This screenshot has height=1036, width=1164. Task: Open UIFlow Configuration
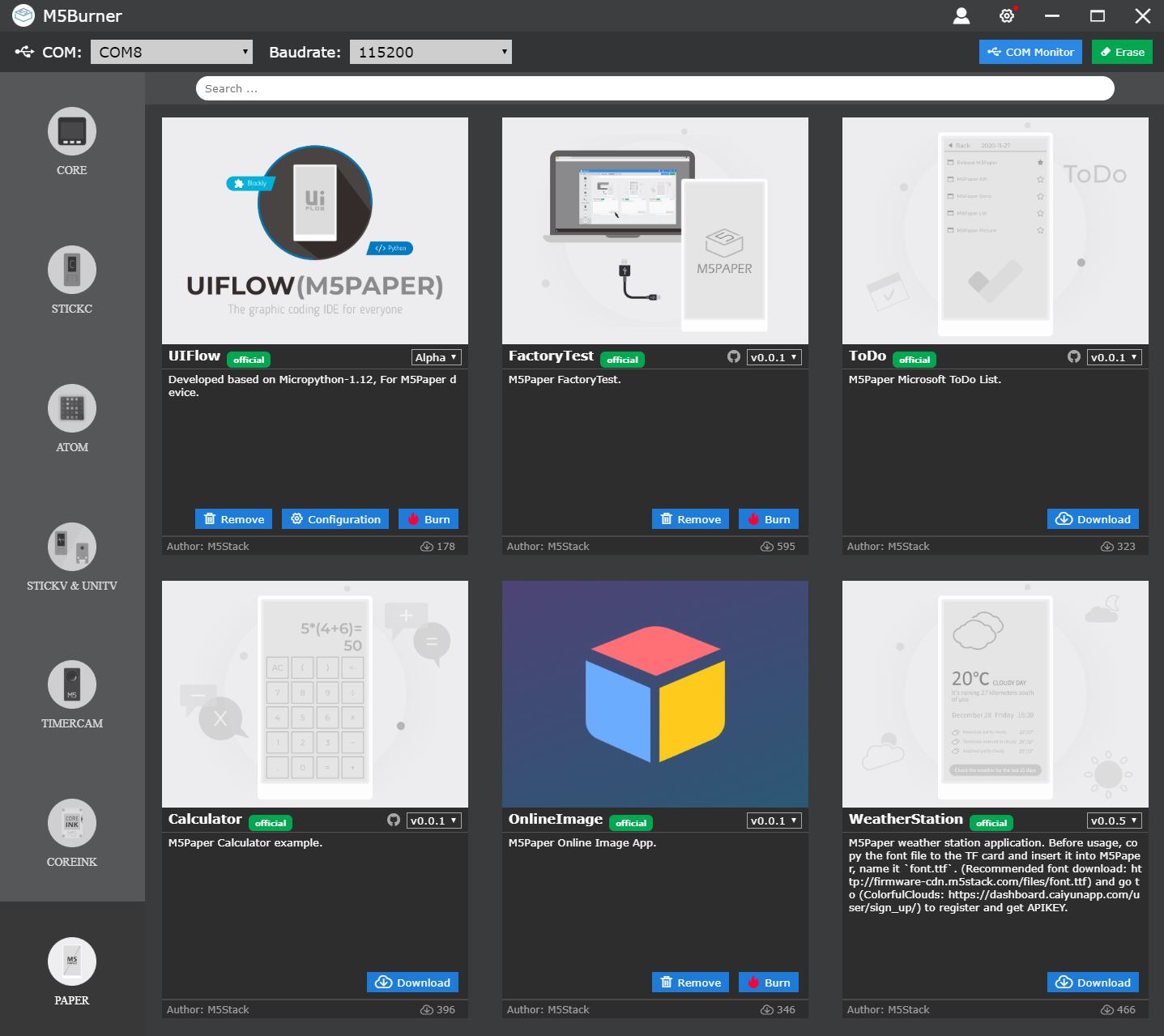pyautogui.click(x=335, y=519)
